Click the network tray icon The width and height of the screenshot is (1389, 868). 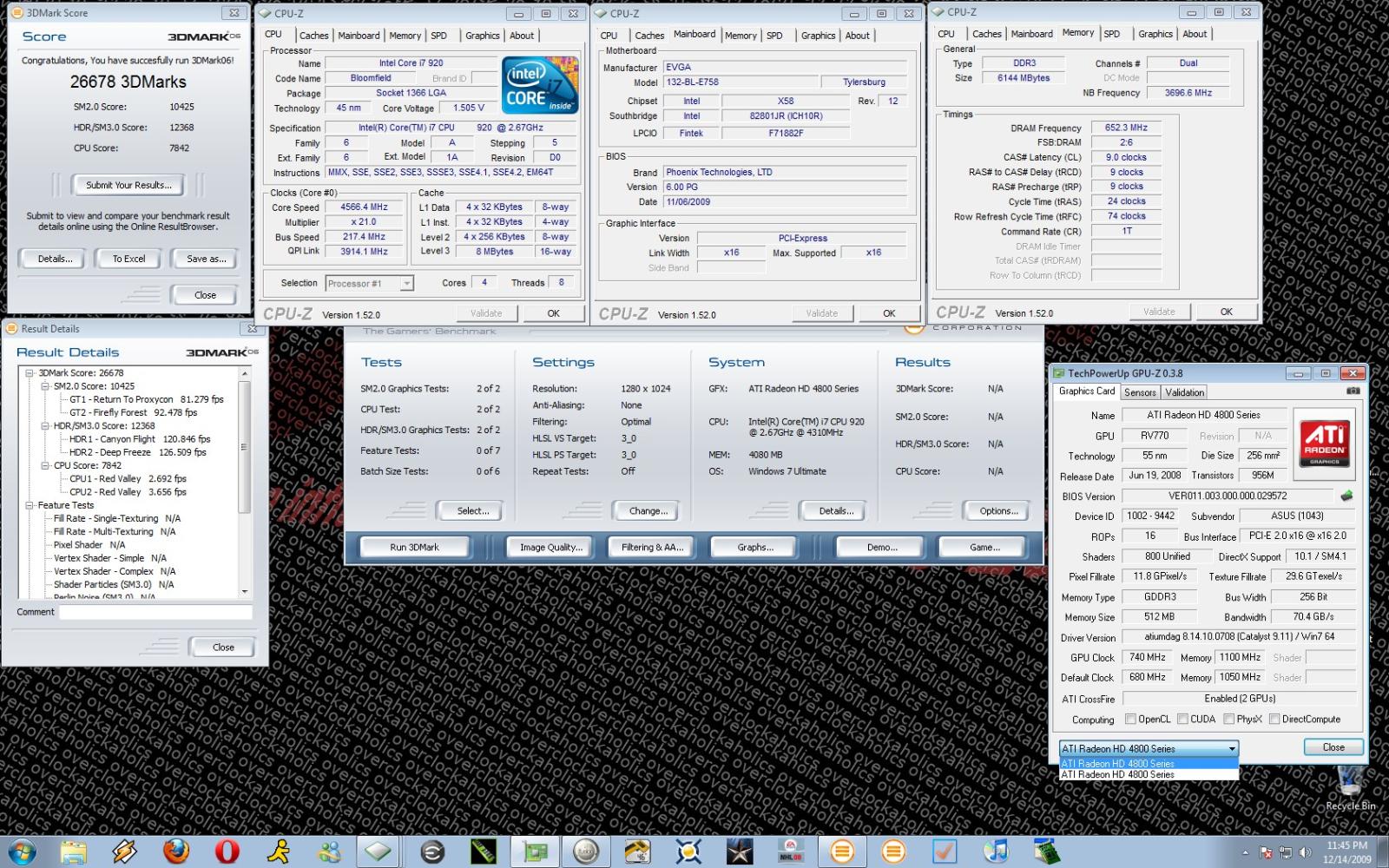[1286, 852]
